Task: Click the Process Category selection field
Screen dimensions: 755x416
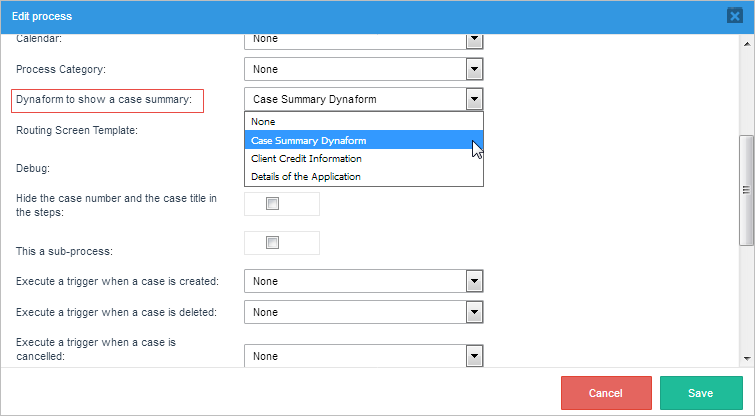Action: [x=355, y=69]
